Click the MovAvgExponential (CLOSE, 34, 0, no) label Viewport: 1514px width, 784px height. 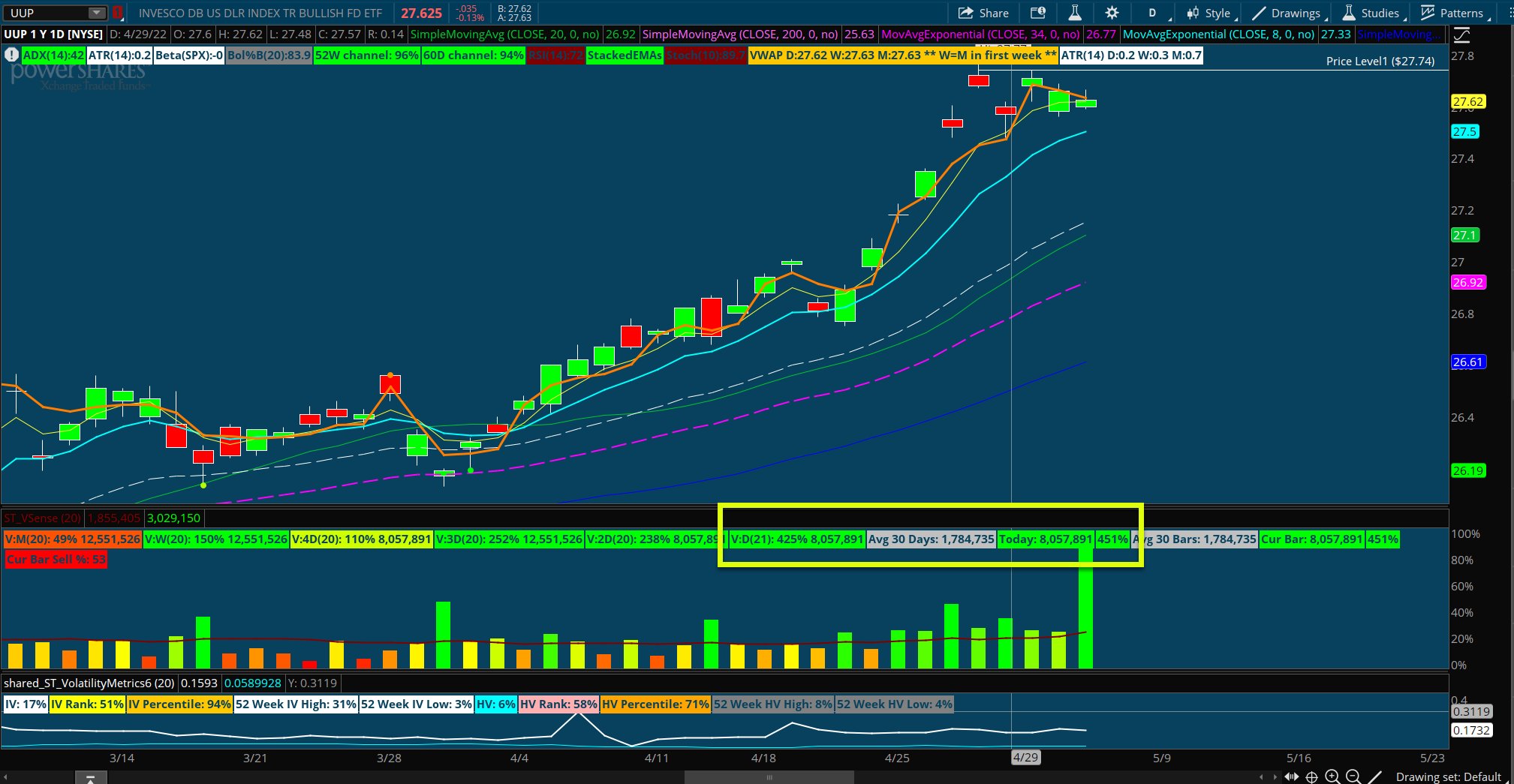tap(980, 35)
